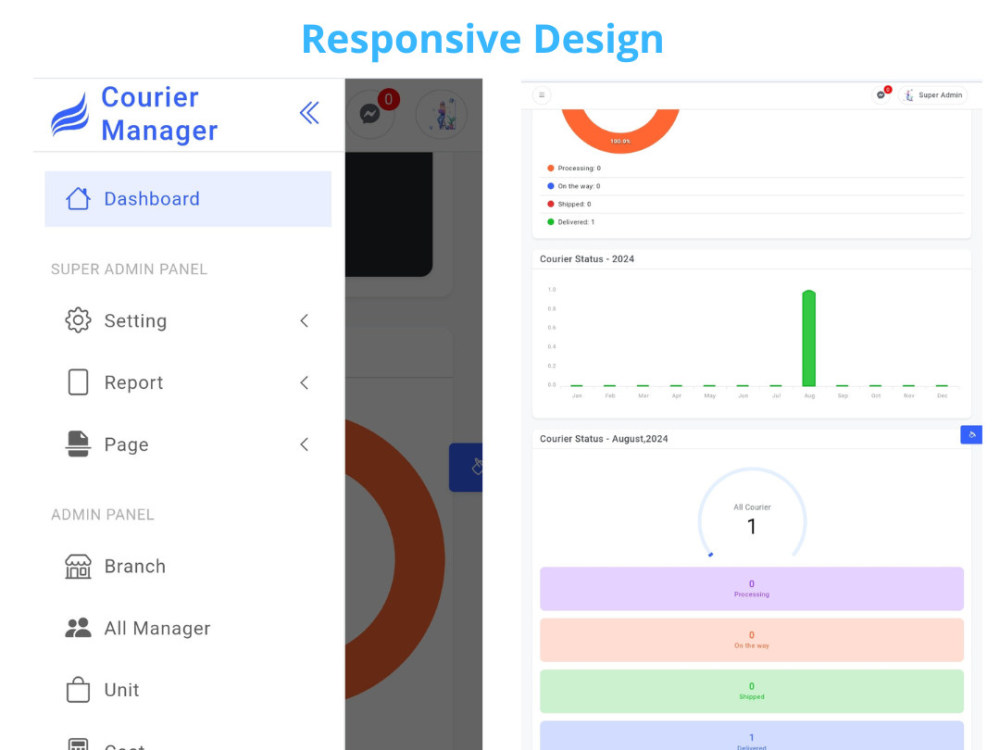Click the Setting gear icon
Screen dimensions: 1000x750
pos(78,320)
